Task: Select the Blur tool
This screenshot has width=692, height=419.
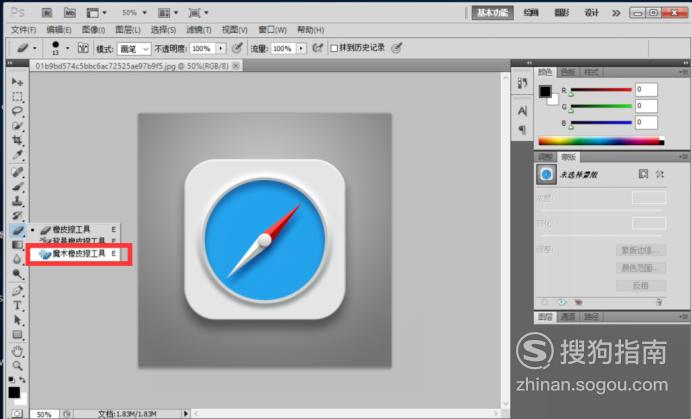Action: pos(17,259)
